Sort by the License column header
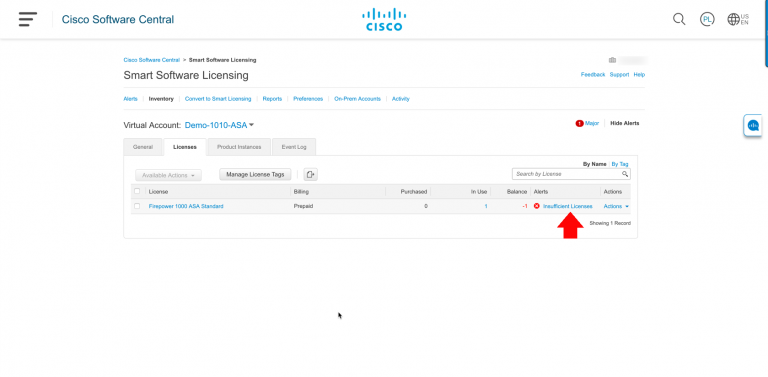The image size is (768, 377). 158,191
